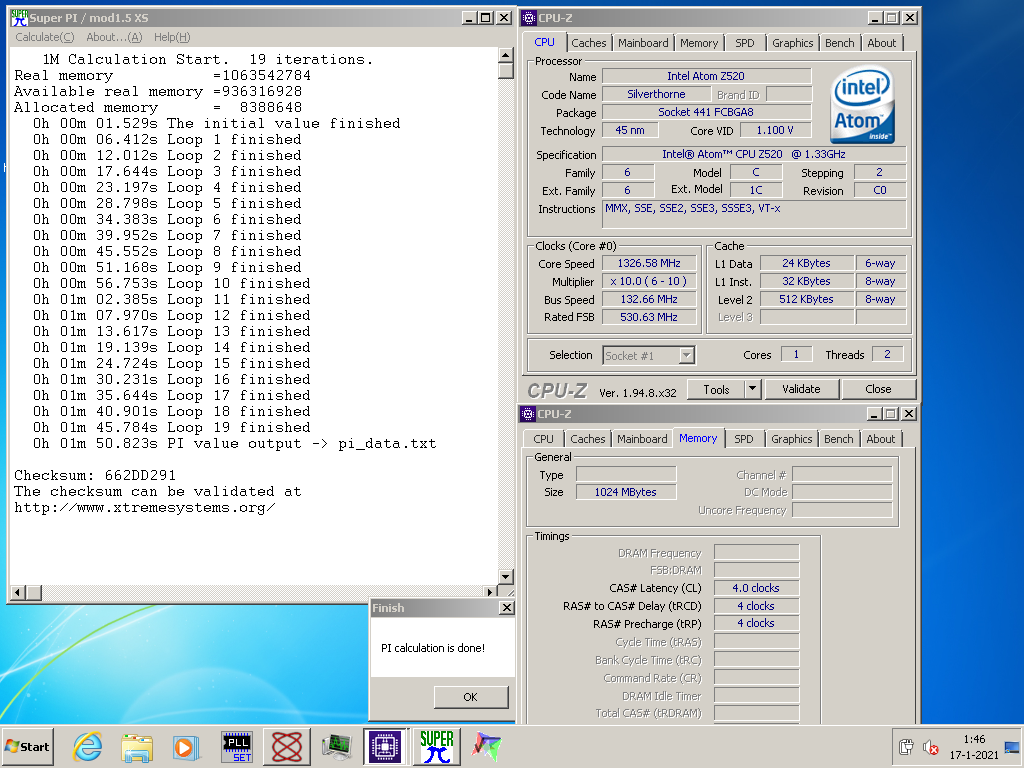Select SPD tab in lower CPU-Z window
The image size is (1024, 768).
pyautogui.click(x=743, y=439)
